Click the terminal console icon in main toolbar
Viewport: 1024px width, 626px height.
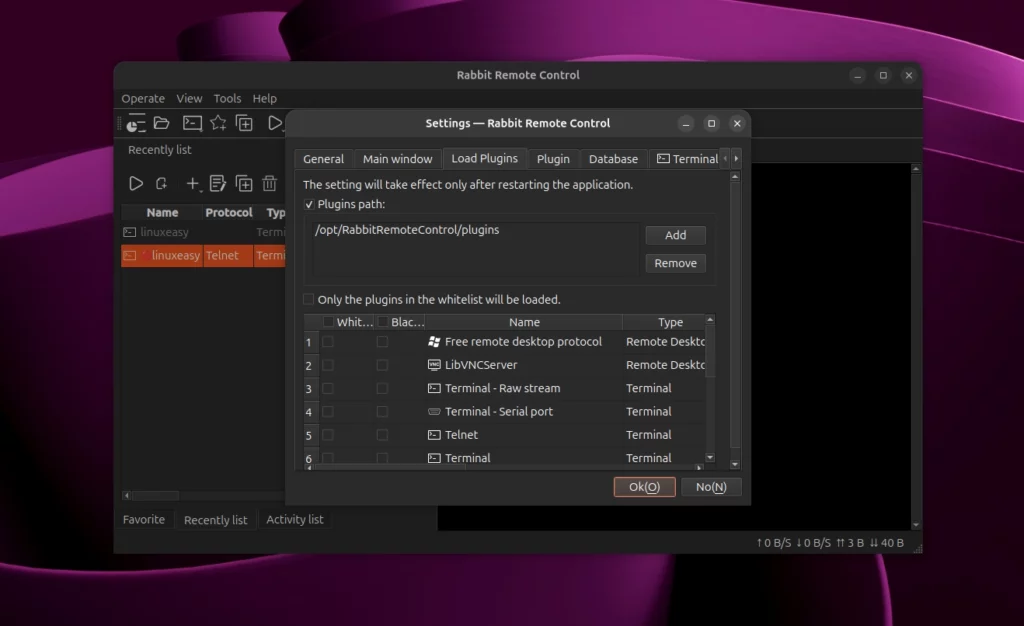click(x=192, y=123)
